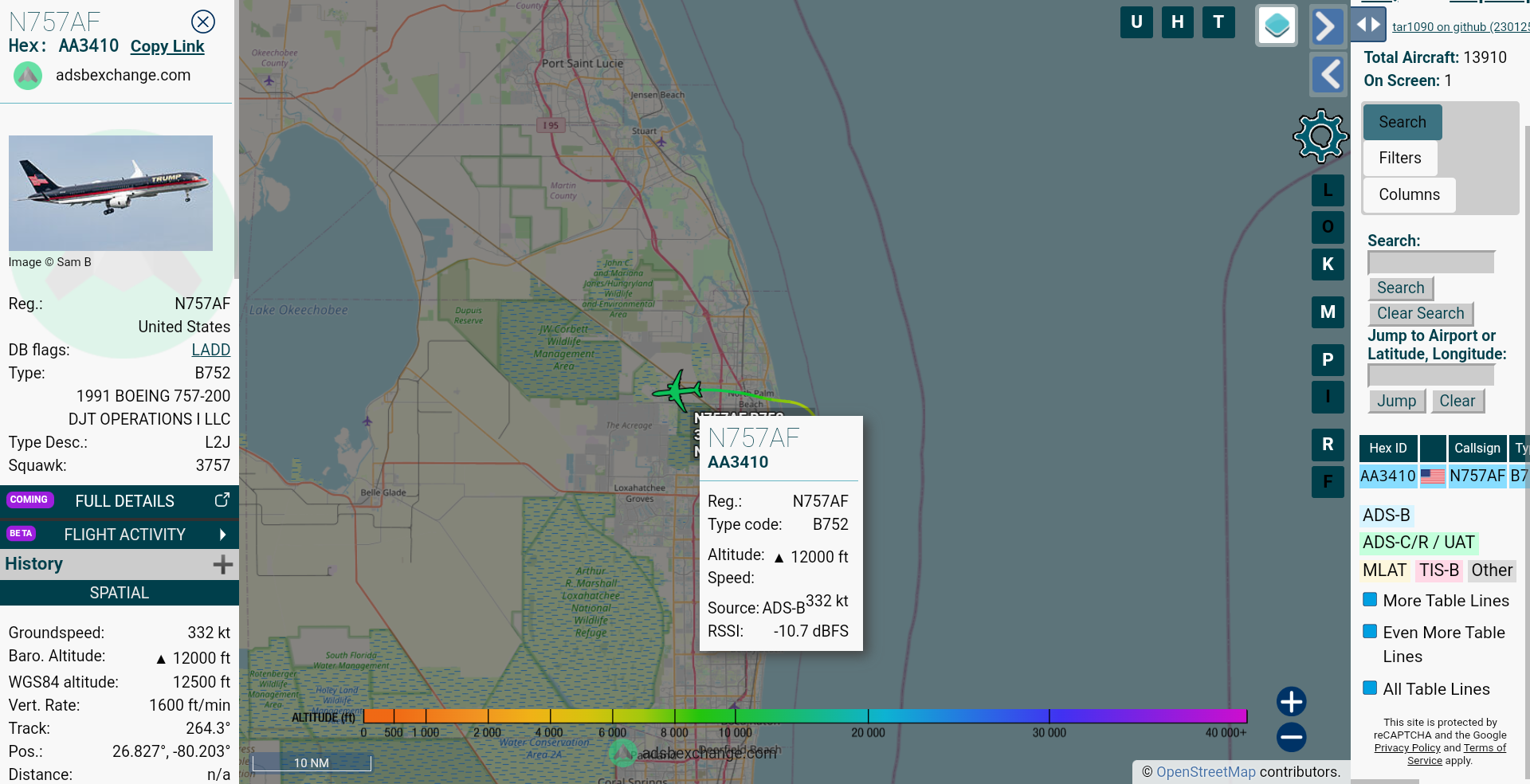Click the green aircraft icon on map
Image resolution: width=1530 pixels, height=784 pixels.
tap(677, 390)
